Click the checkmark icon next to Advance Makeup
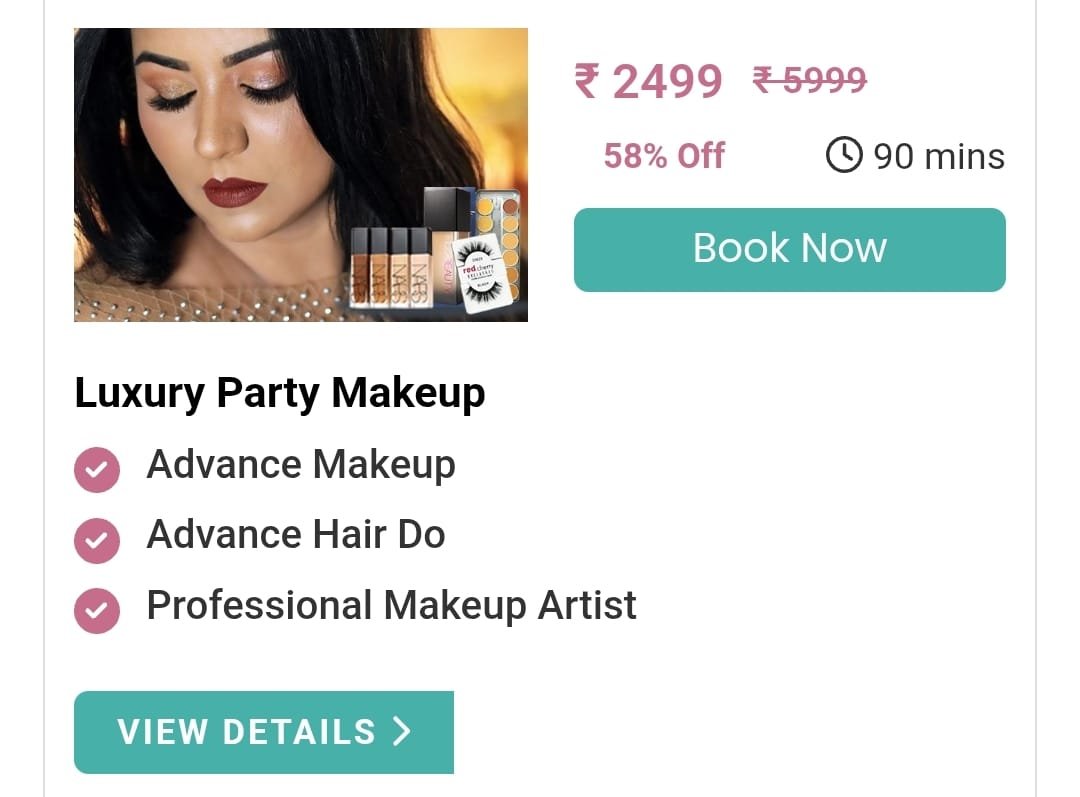The height and width of the screenshot is (797, 1080). point(97,470)
